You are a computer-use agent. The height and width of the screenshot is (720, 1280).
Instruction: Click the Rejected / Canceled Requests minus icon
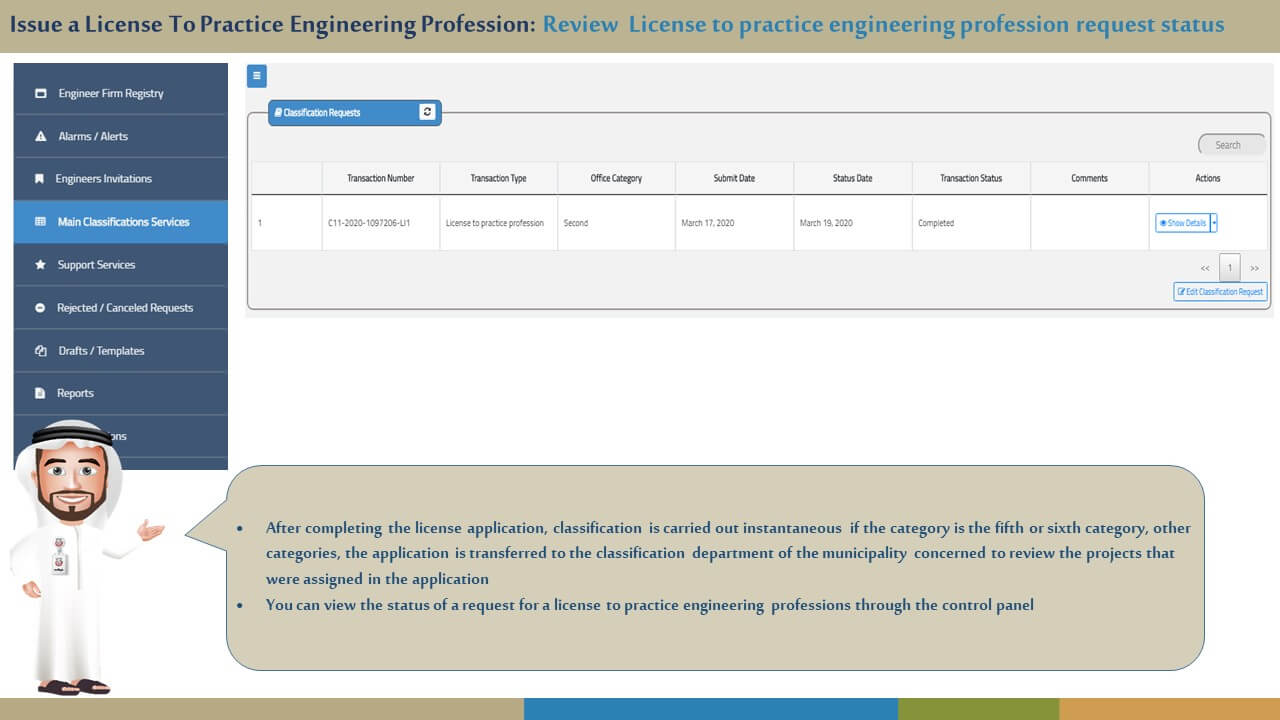pos(40,308)
